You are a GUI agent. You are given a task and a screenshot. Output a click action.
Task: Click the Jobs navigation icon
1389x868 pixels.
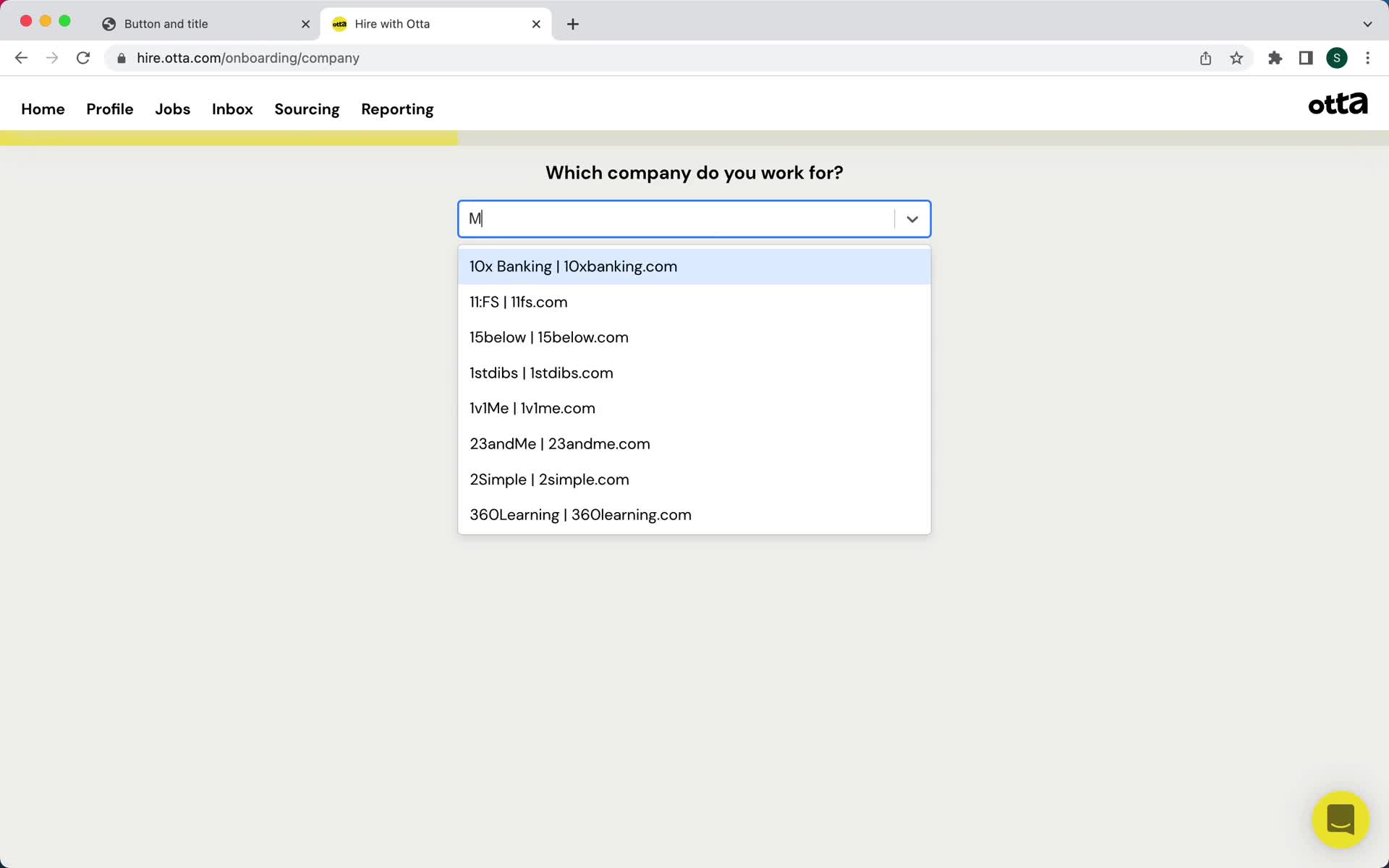click(172, 109)
